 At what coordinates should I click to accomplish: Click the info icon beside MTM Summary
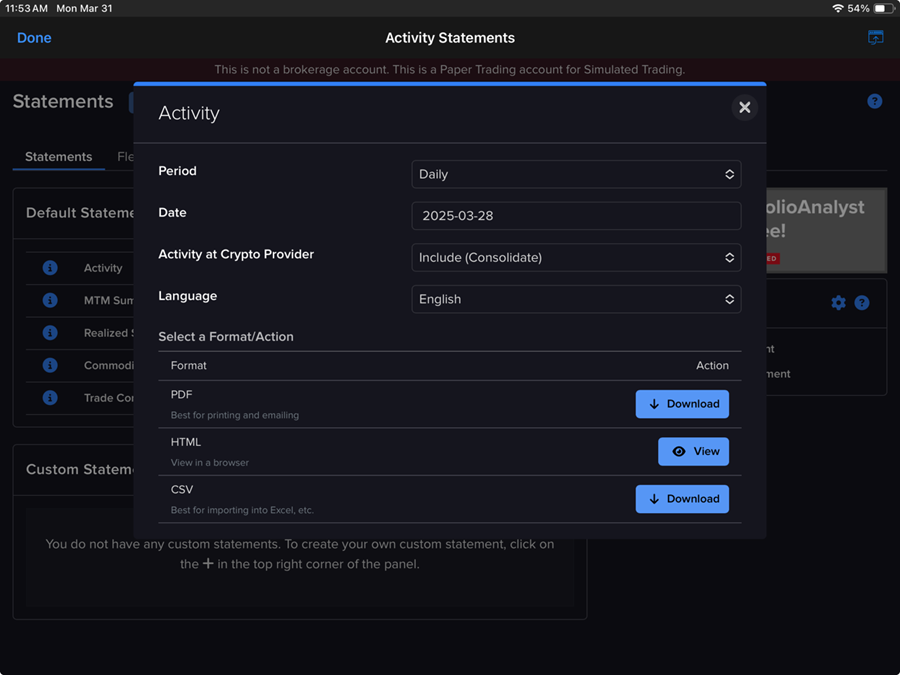(49, 299)
